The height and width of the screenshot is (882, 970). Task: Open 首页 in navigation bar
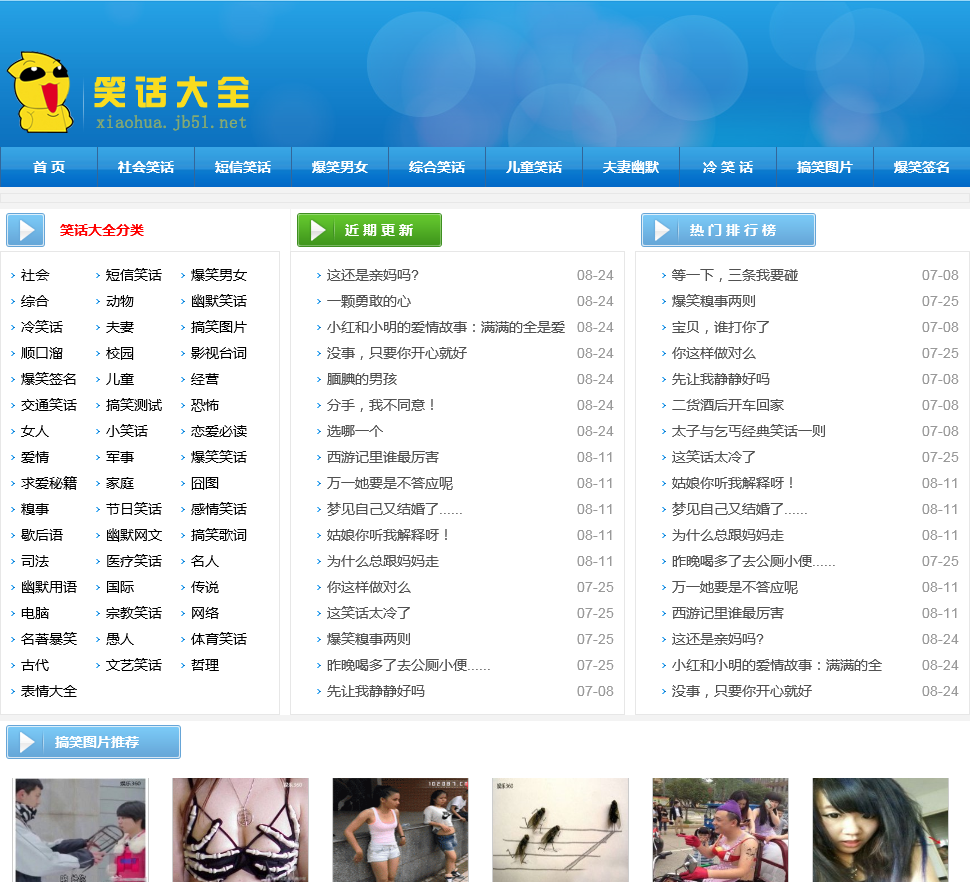[49, 167]
